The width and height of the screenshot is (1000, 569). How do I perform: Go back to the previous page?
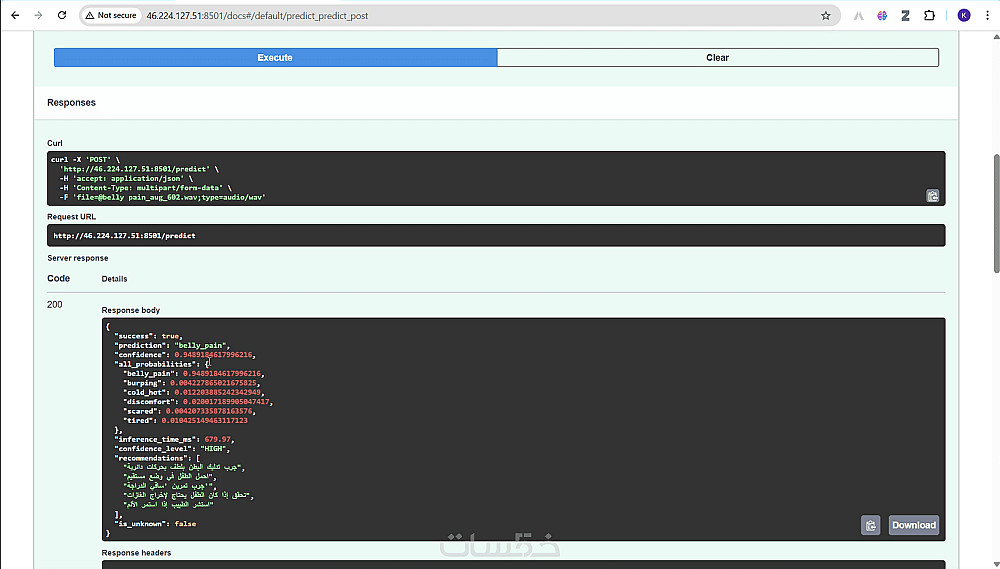[14, 16]
